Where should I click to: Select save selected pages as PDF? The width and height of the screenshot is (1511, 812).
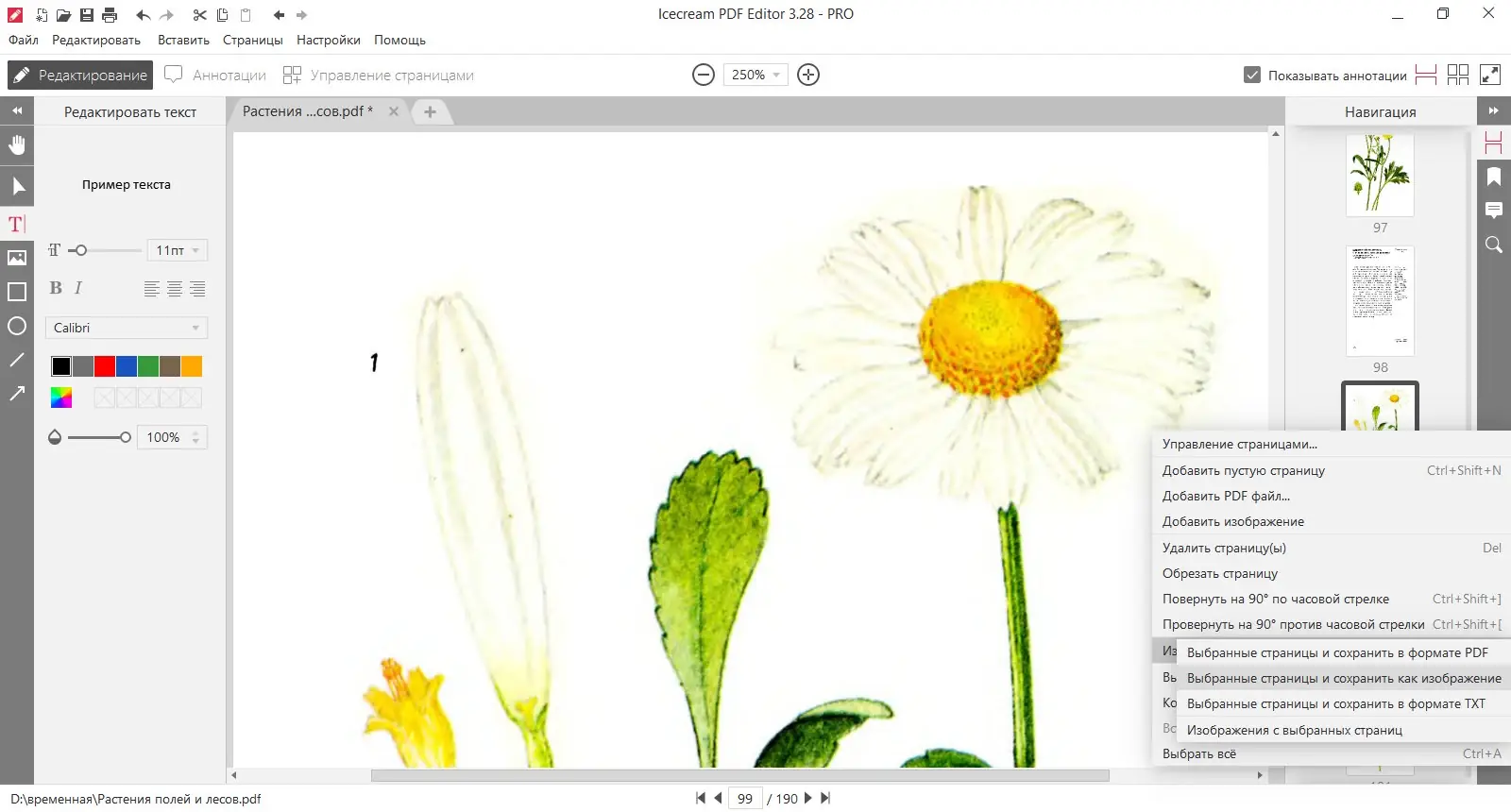tap(1344, 652)
